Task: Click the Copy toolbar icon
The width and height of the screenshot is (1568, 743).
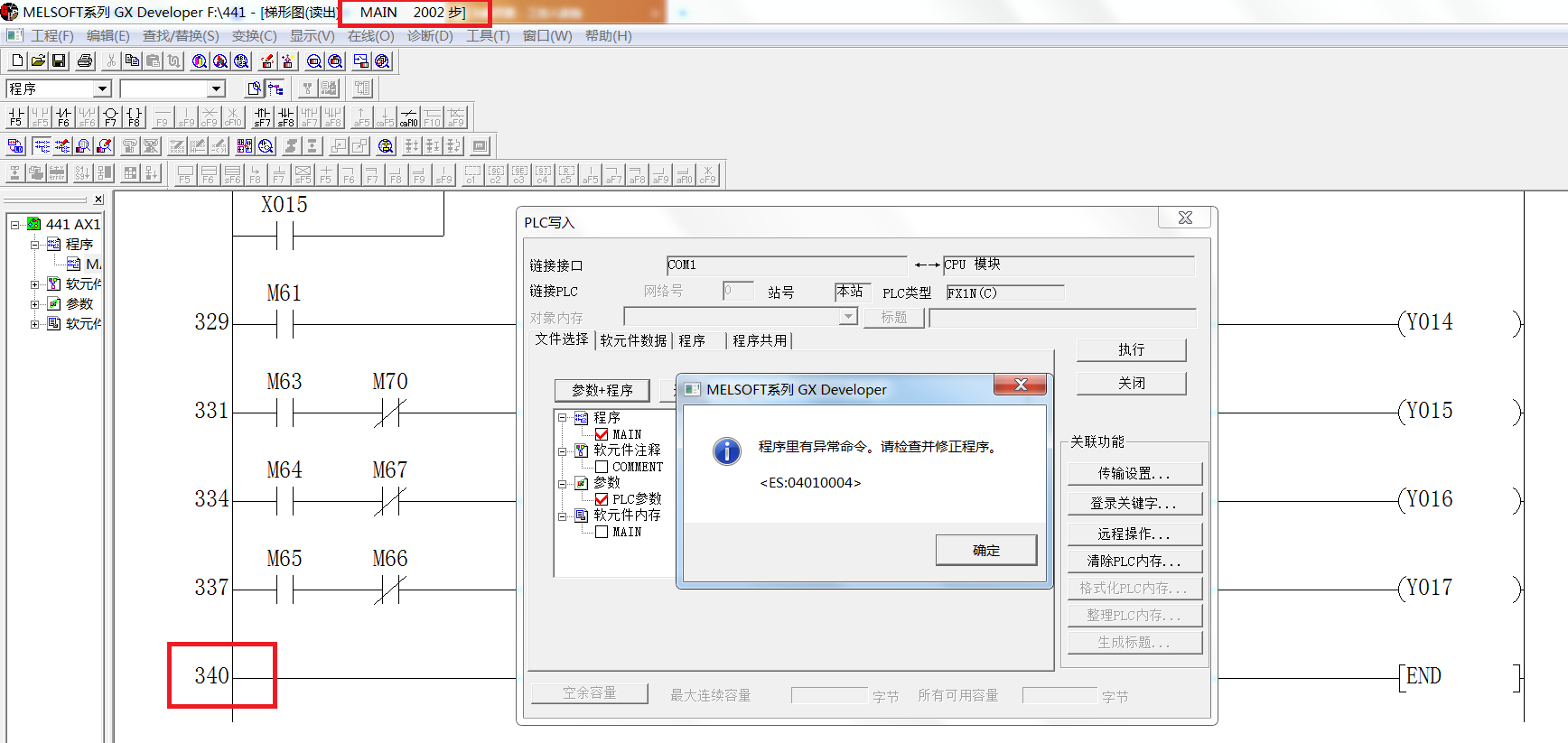Action: (x=132, y=60)
